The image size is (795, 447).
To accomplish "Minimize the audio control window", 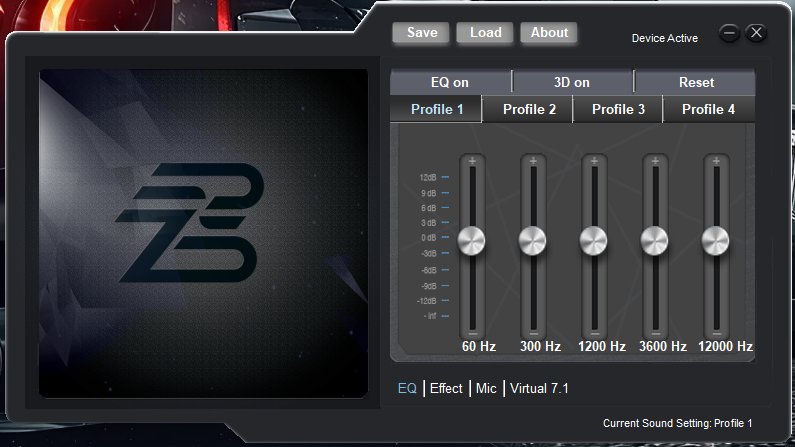I will pos(729,33).
